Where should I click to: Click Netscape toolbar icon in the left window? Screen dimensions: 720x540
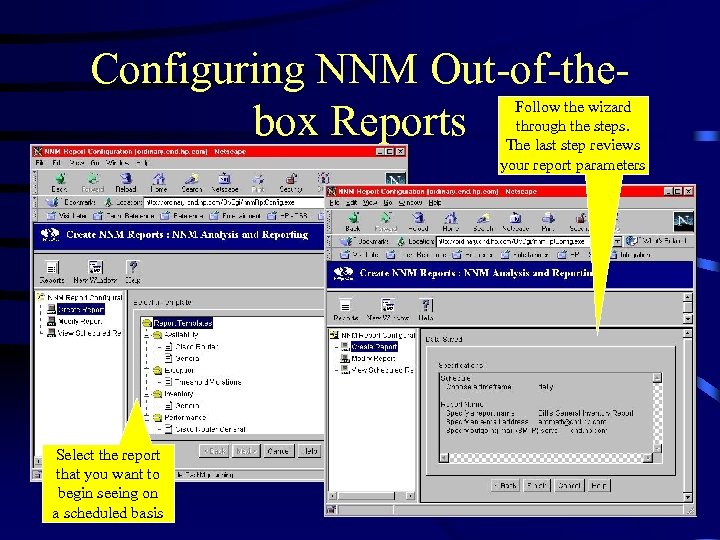pyautogui.click(x=225, y=182)
